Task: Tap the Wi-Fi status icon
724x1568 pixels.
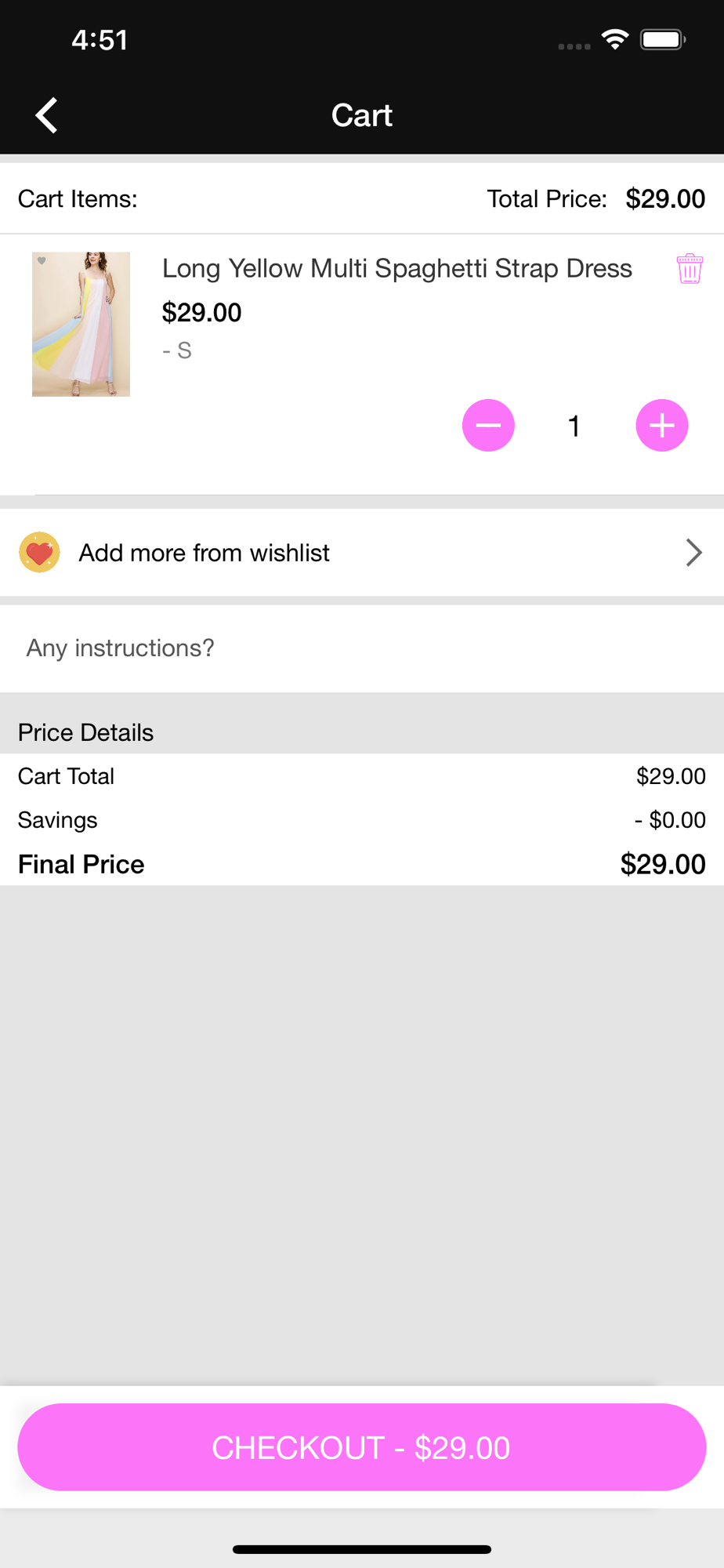Action: pyautogui.click(x=615, y=39)
